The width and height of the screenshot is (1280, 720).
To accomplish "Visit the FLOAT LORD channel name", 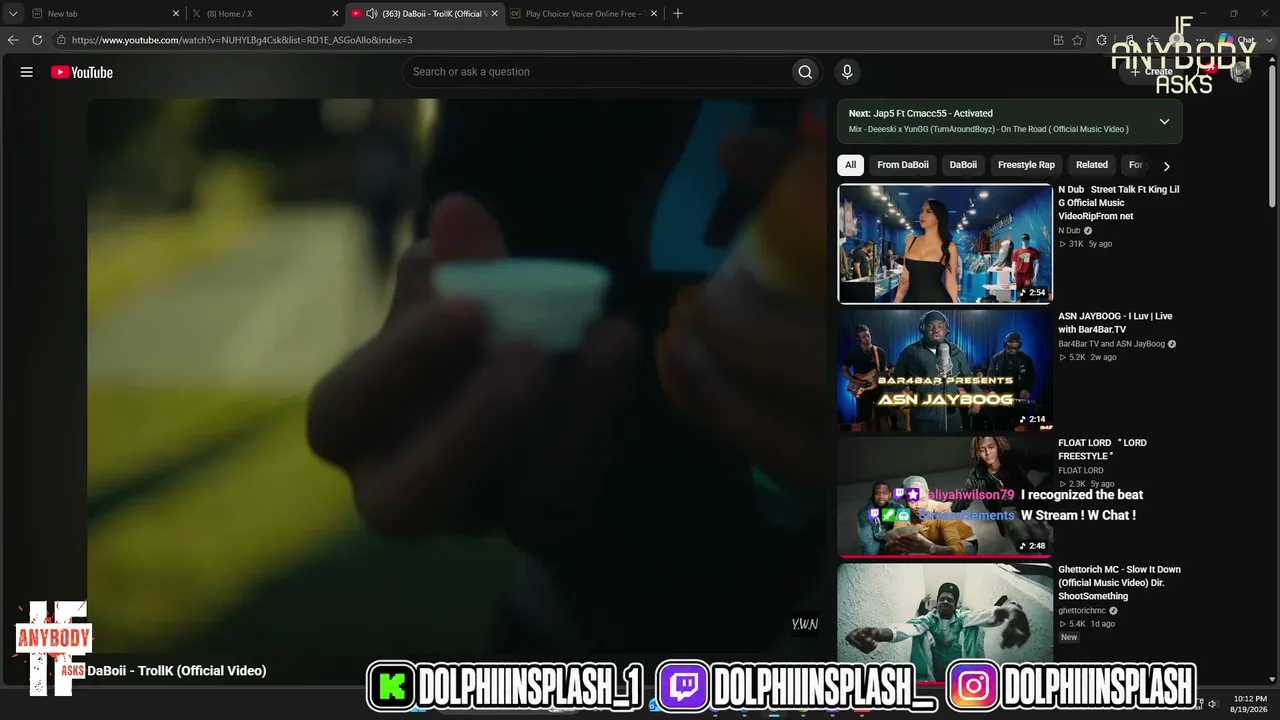I will (x=1081, y=471).
